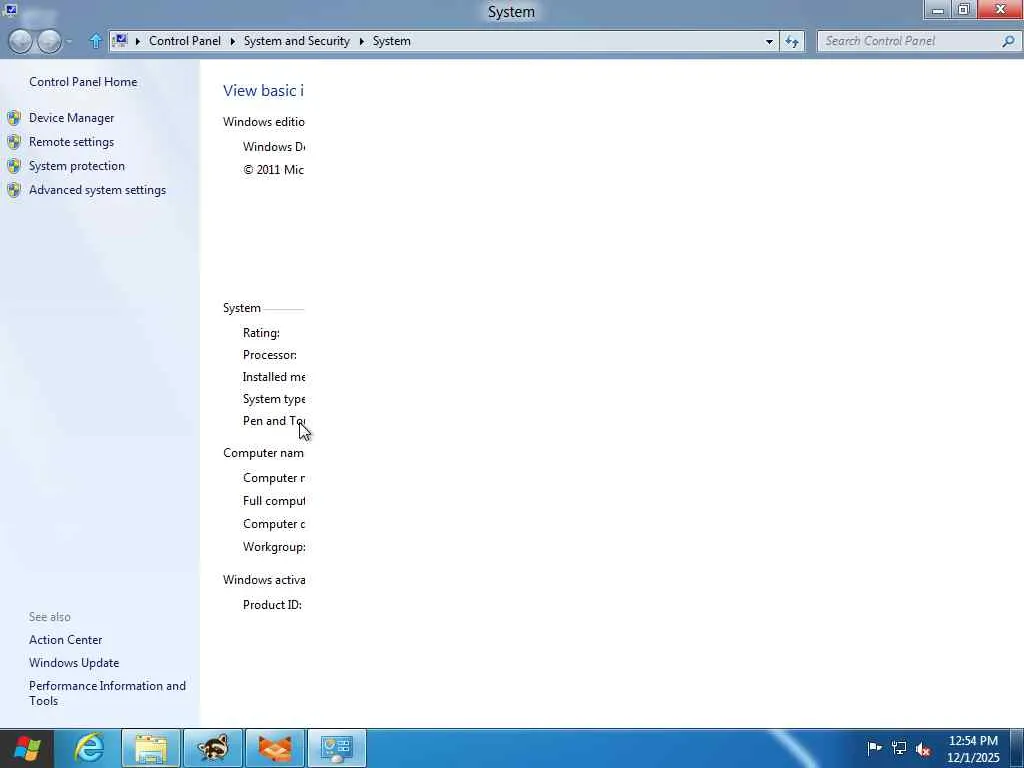Click the Workgroup: label
The height and width of the screenshot is (768, 1024).
[274, 547]
